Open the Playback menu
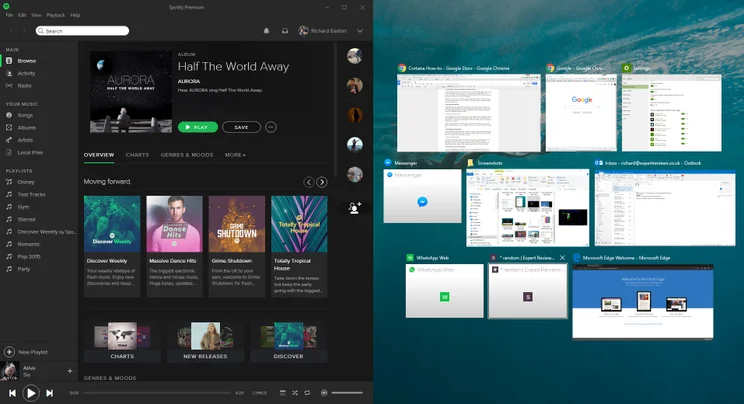The width and height of the screenshot is (744, 404). click(x=56, y=15)
